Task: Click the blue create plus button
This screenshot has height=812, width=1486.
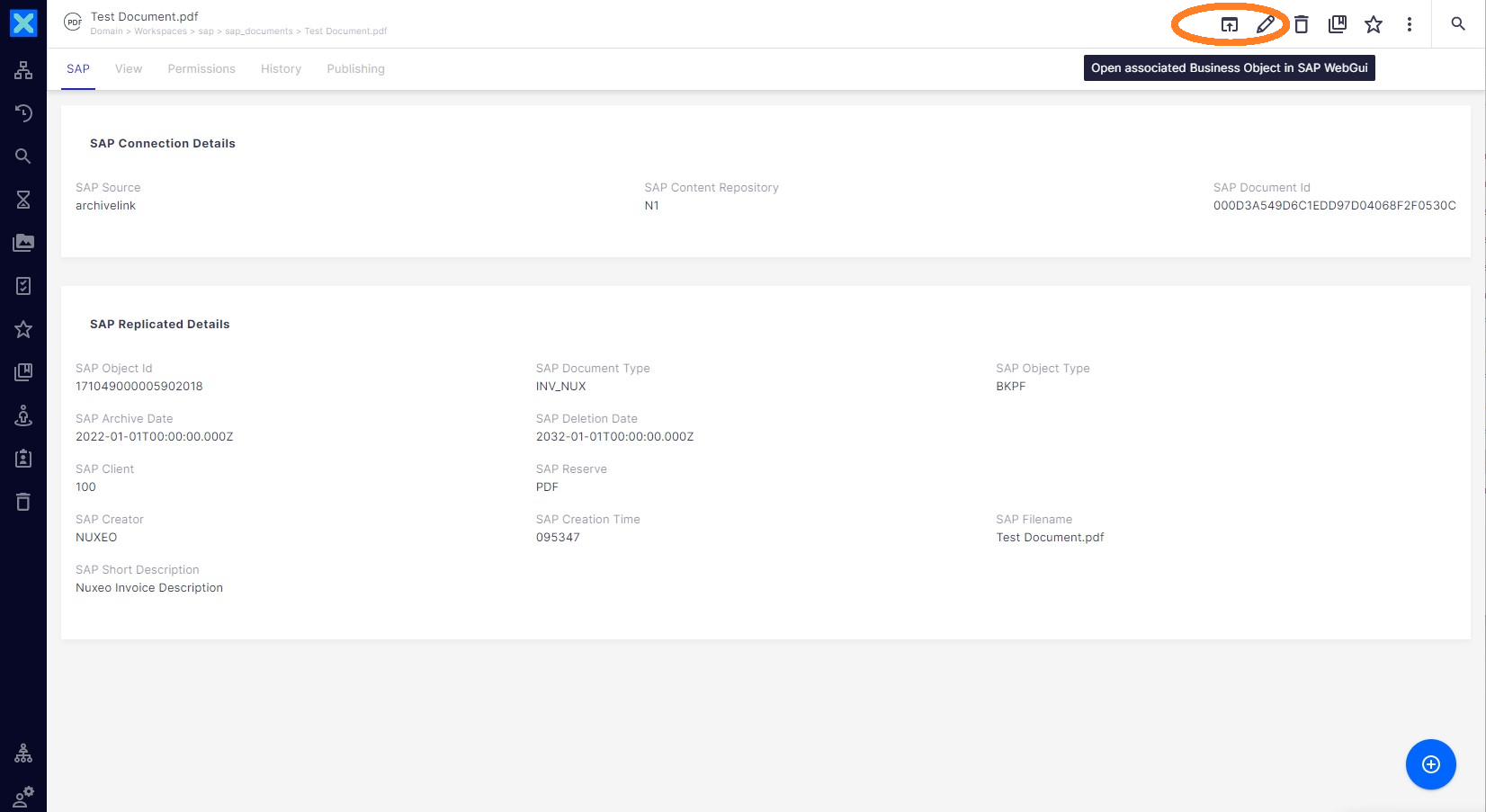Action: coord(1431,764)
